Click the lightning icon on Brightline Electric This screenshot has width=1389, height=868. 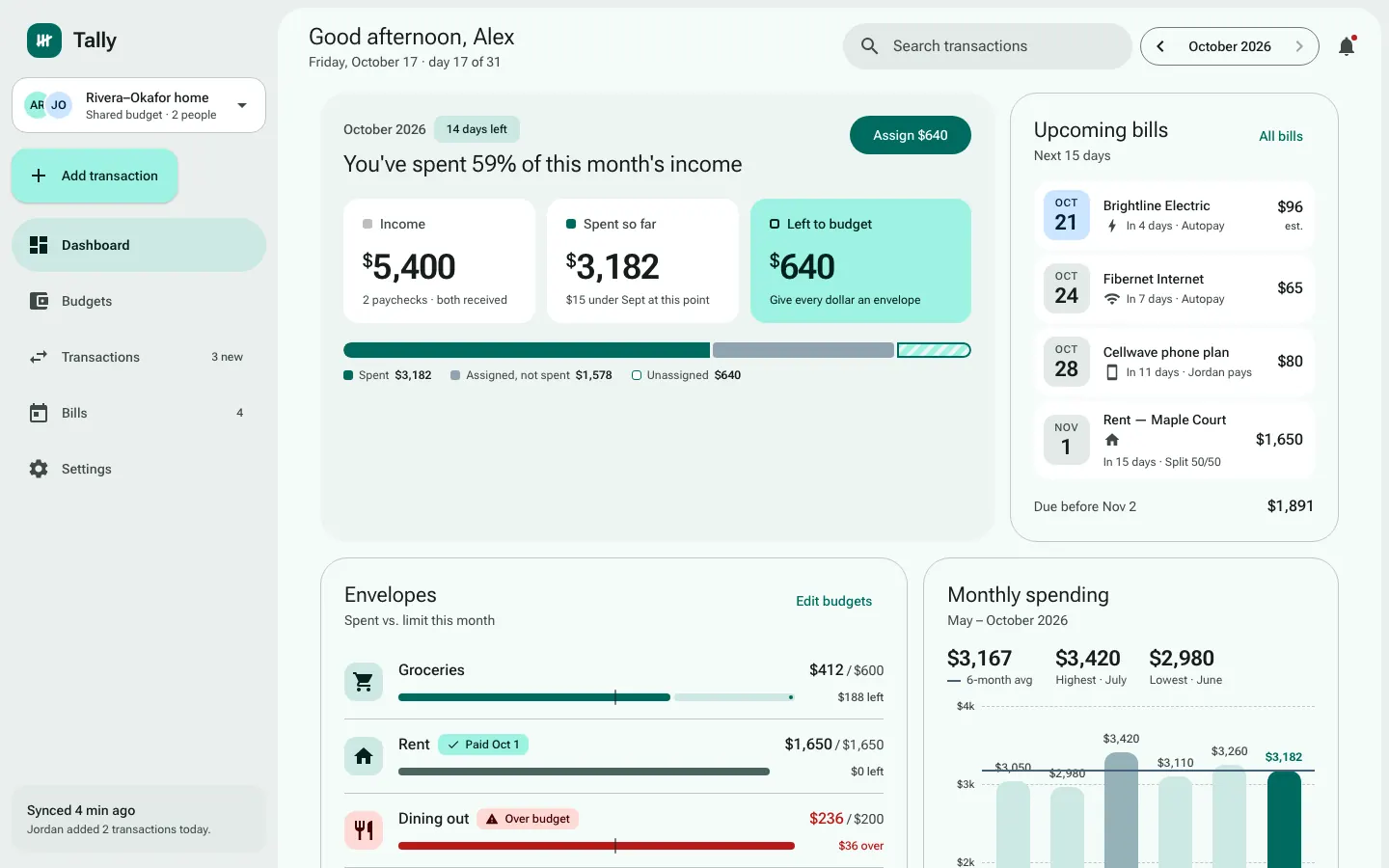coord(1112,226)
